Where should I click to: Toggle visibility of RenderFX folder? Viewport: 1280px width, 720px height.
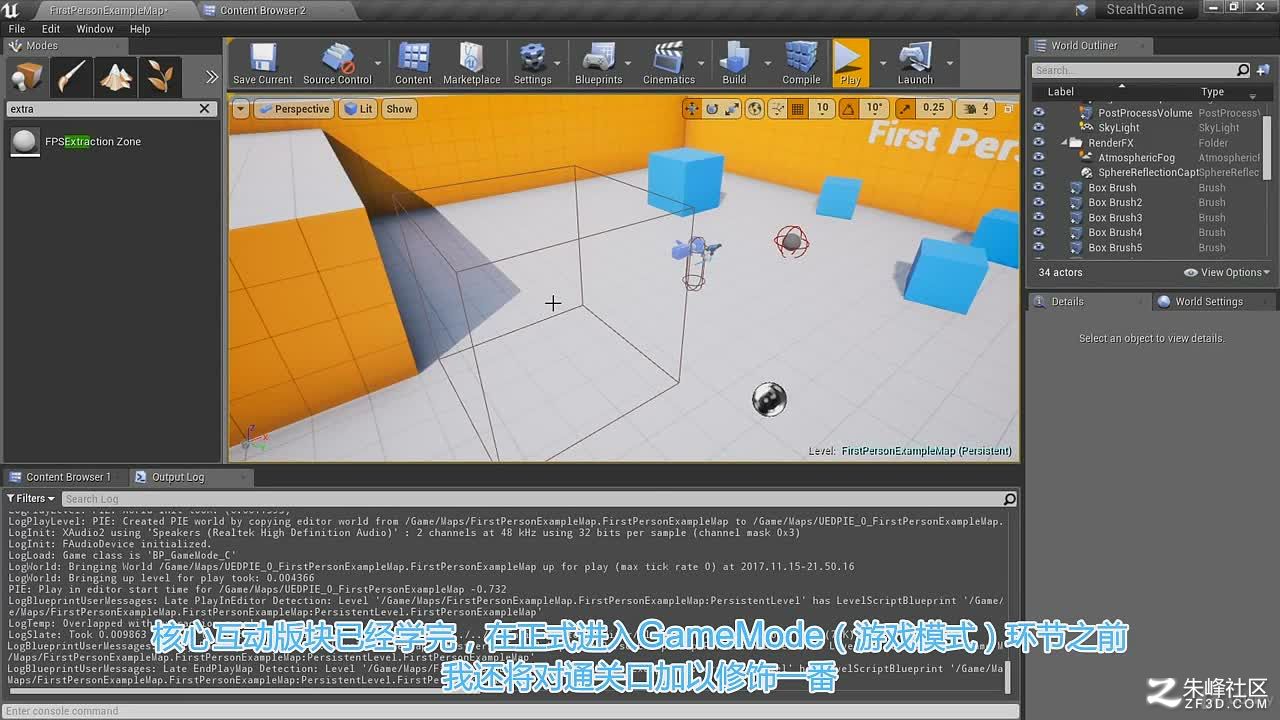(1039, 143)
